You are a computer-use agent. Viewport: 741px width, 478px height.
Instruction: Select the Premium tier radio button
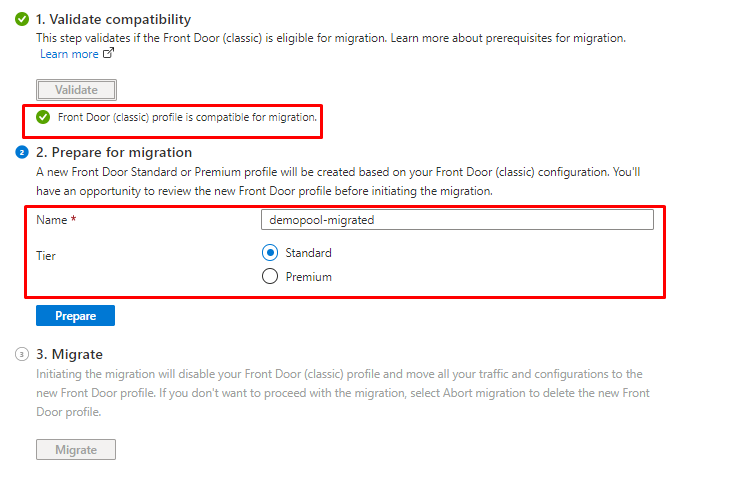[269, 277]
